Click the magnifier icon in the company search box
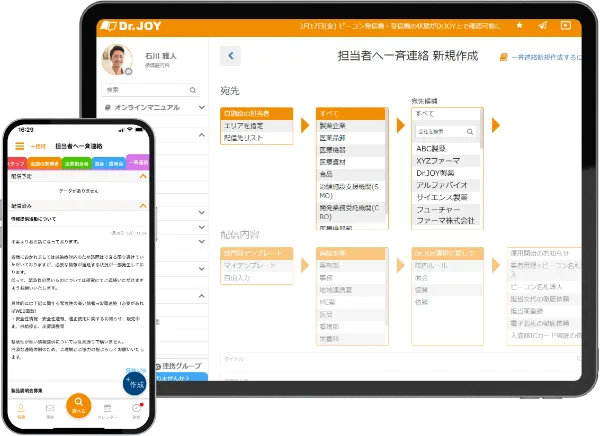600x436 pixels. tap(470, 132)
